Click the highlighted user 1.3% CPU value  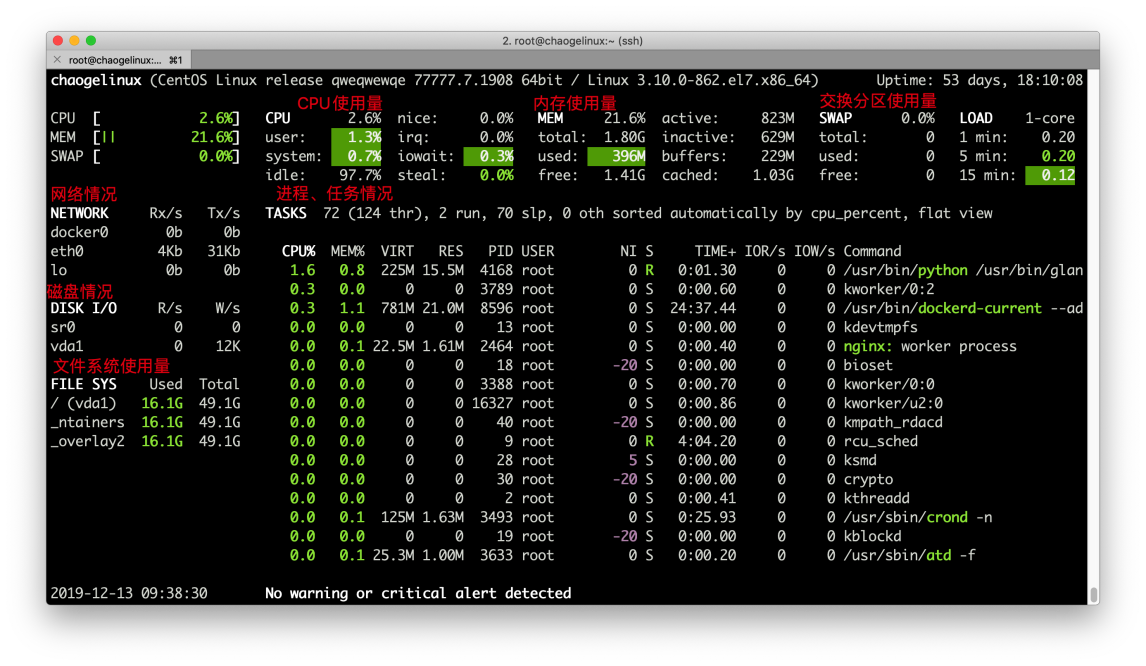(357, 137)
